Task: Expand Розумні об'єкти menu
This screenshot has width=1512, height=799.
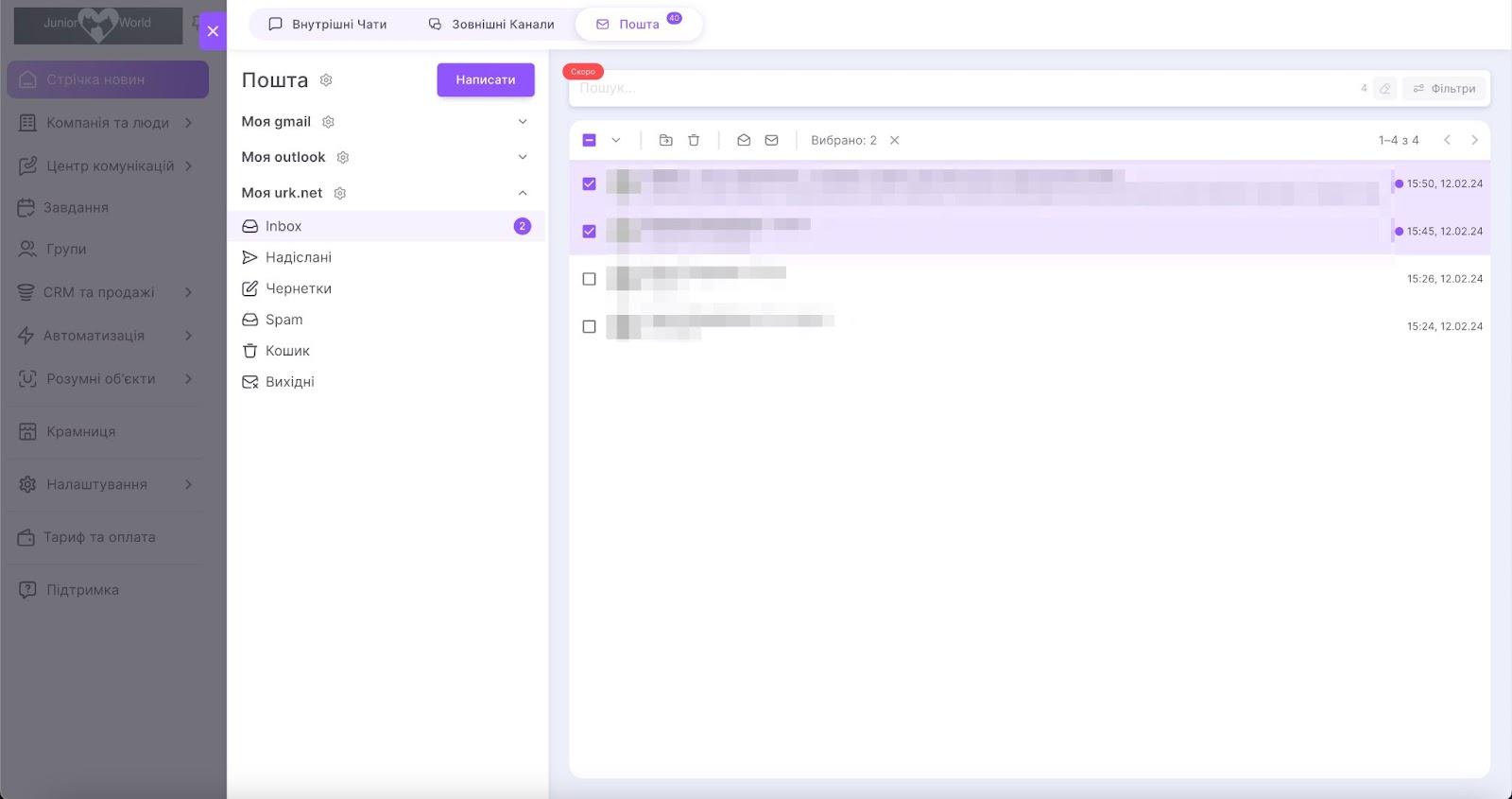Action: coord(108,379)
